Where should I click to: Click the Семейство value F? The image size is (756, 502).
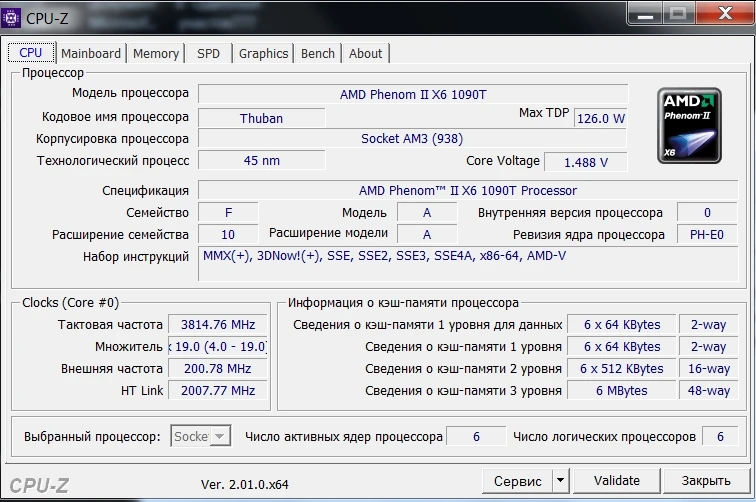coord(229,213)
